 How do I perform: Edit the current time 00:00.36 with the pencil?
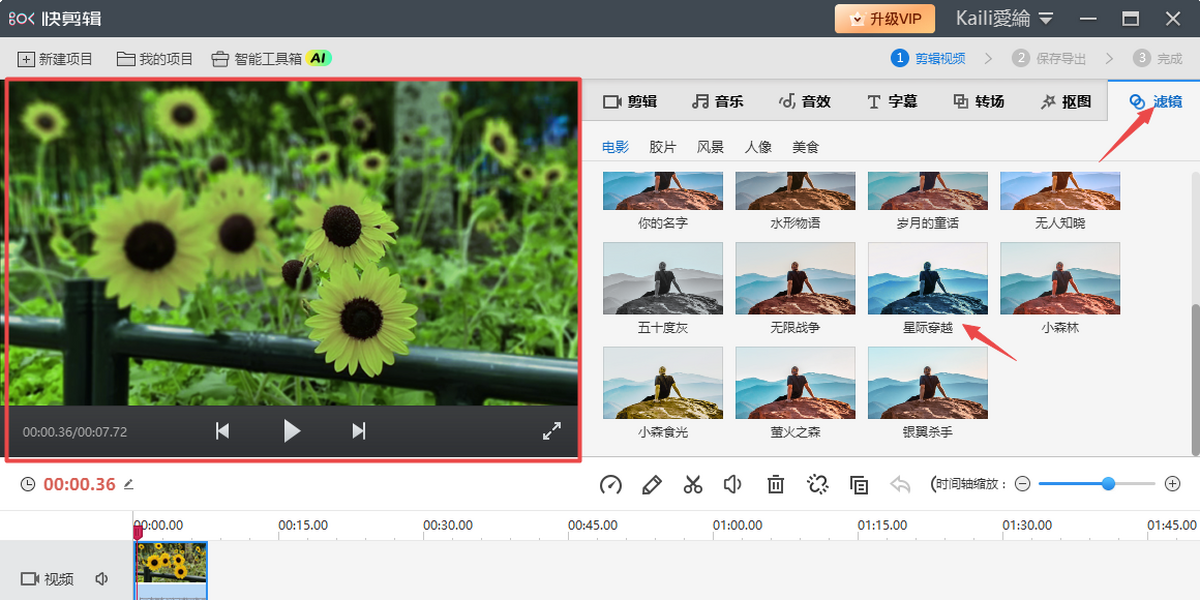(x=128, y=484)
